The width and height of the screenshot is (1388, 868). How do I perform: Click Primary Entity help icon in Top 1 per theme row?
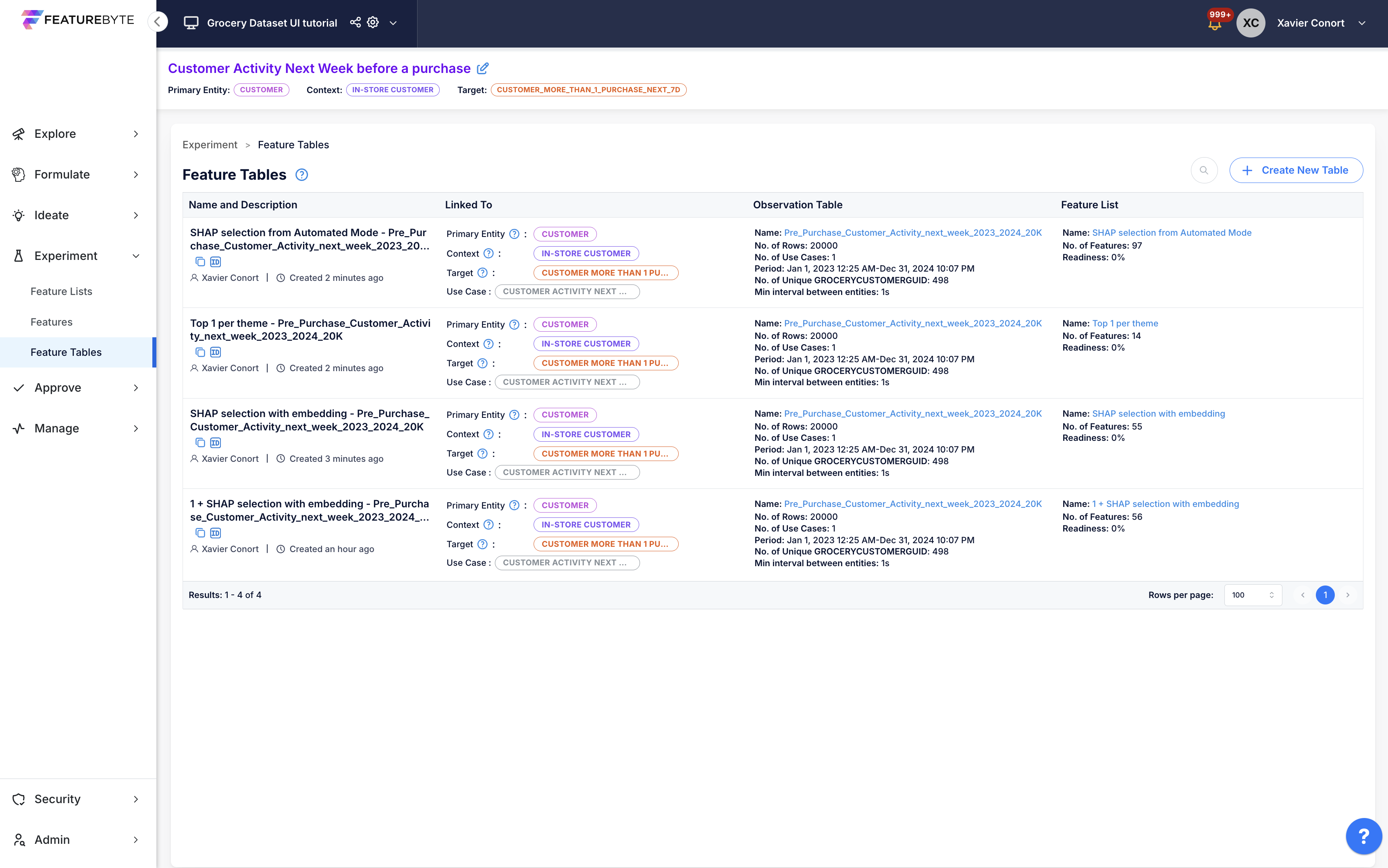pyautogui.click(x=514, y=324)
